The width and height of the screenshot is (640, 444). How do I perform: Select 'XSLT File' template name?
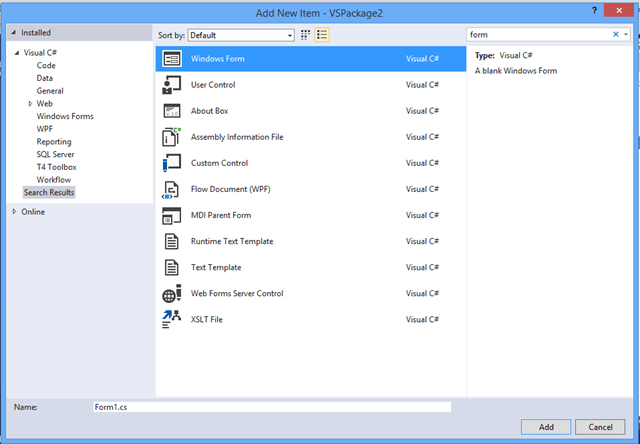(207, 320)
